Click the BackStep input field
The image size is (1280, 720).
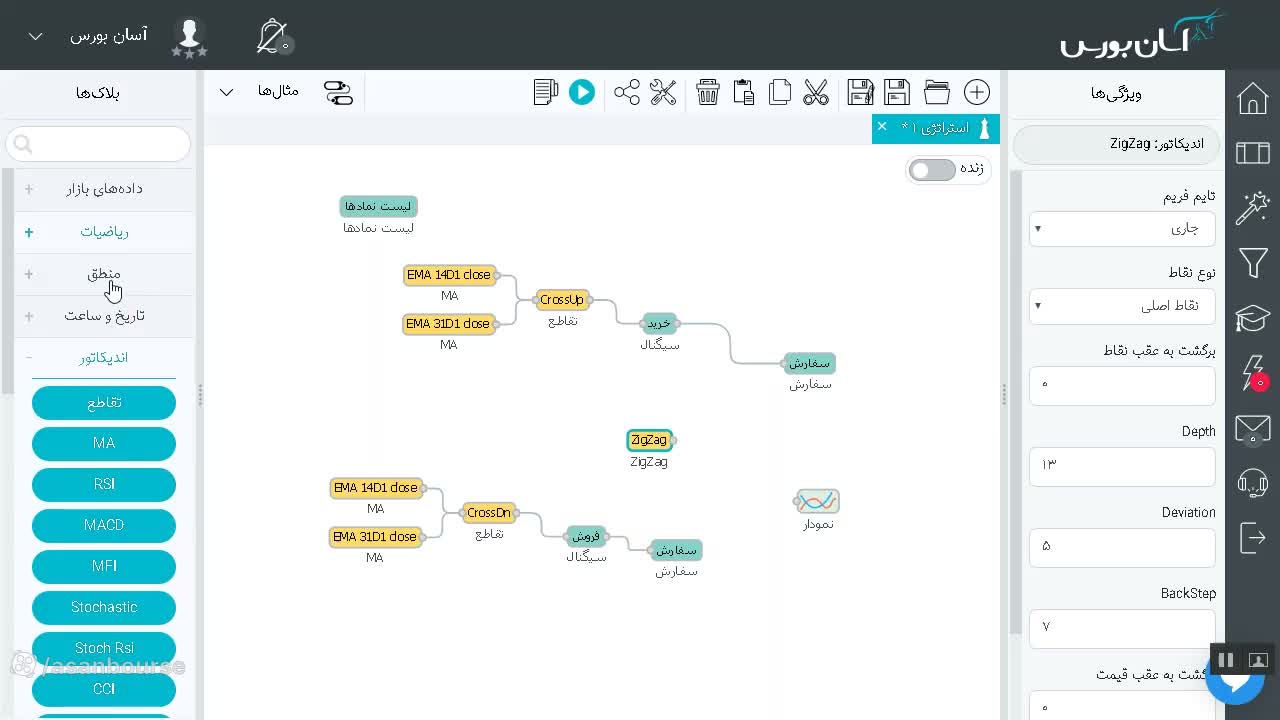pos(1122,628)
